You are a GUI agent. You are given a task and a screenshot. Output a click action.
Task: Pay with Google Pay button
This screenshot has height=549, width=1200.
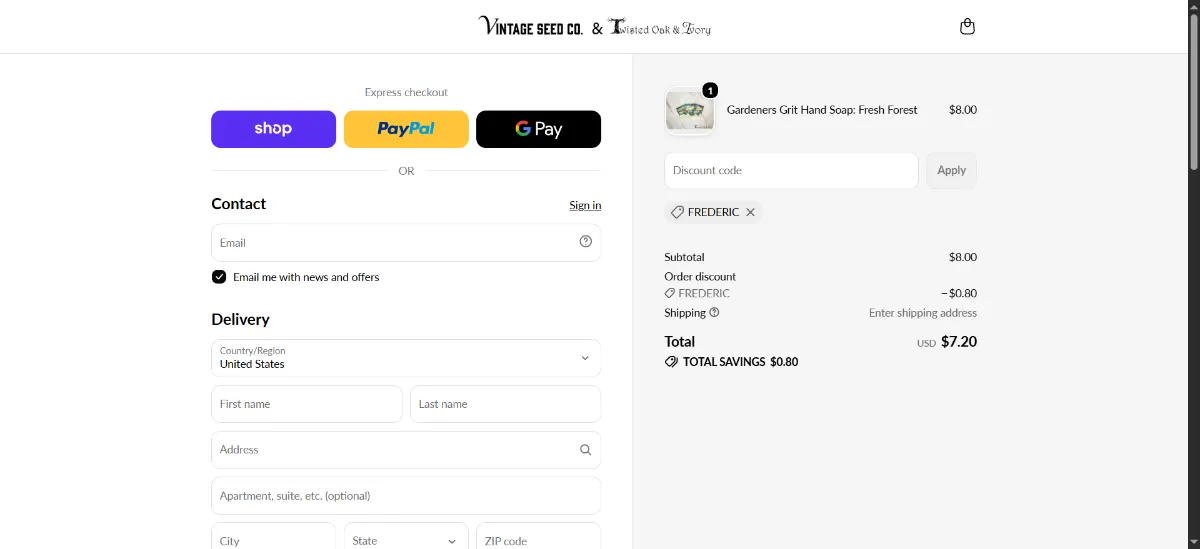click(538, 129)
